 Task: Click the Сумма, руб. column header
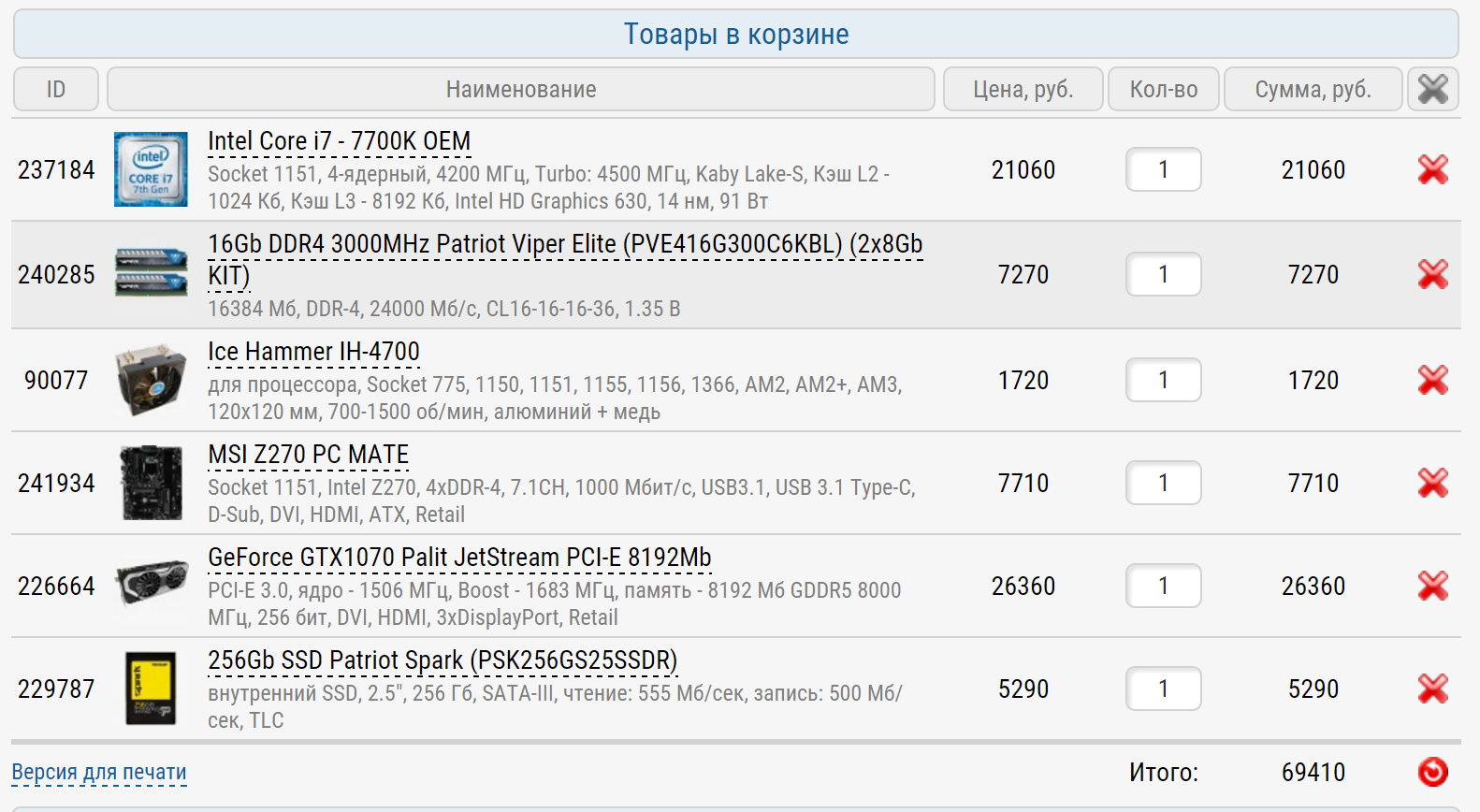(1313, 89)
